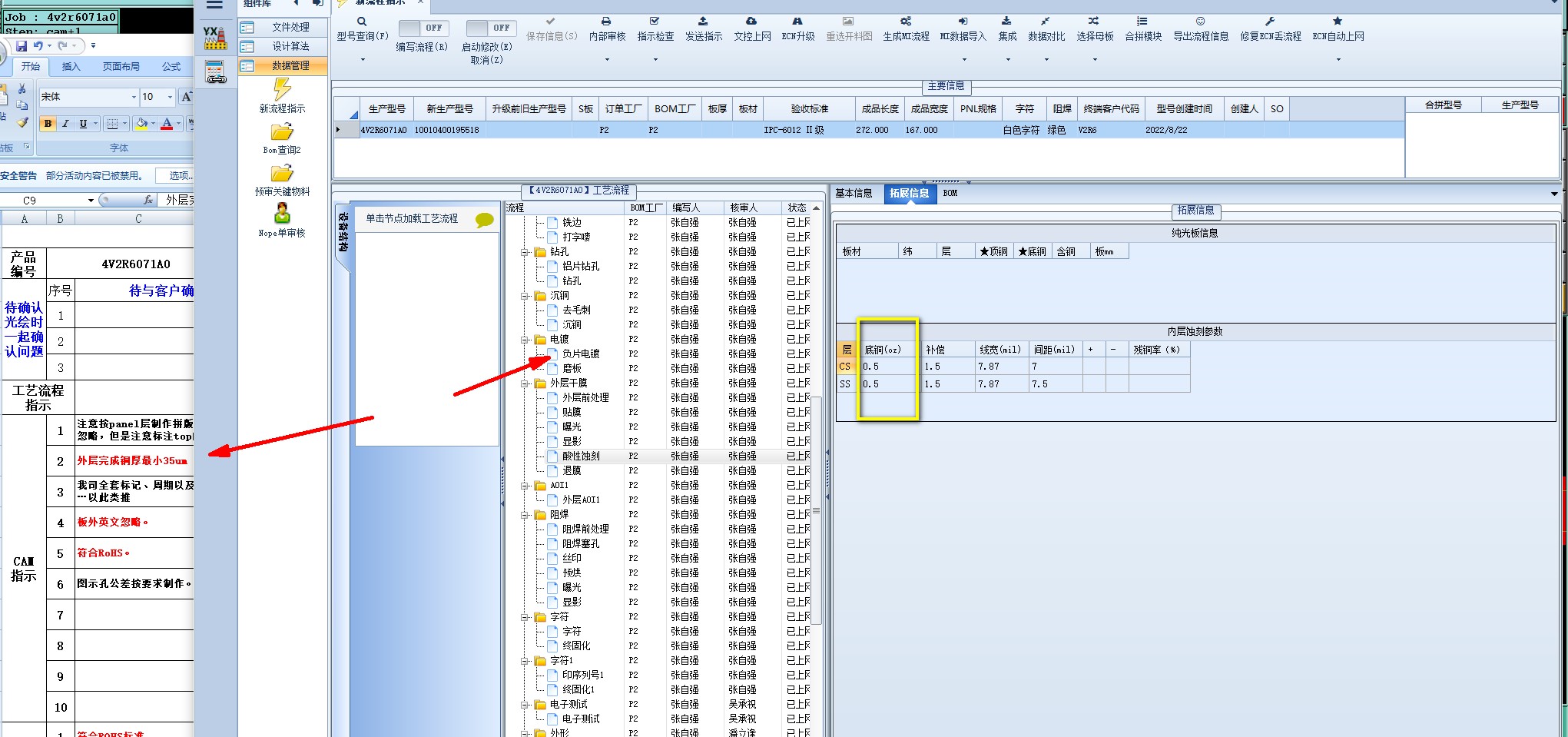This screenshot has width=1568, height=737.
Task: Click the Excel undo icon
Action: coord(37,46)
